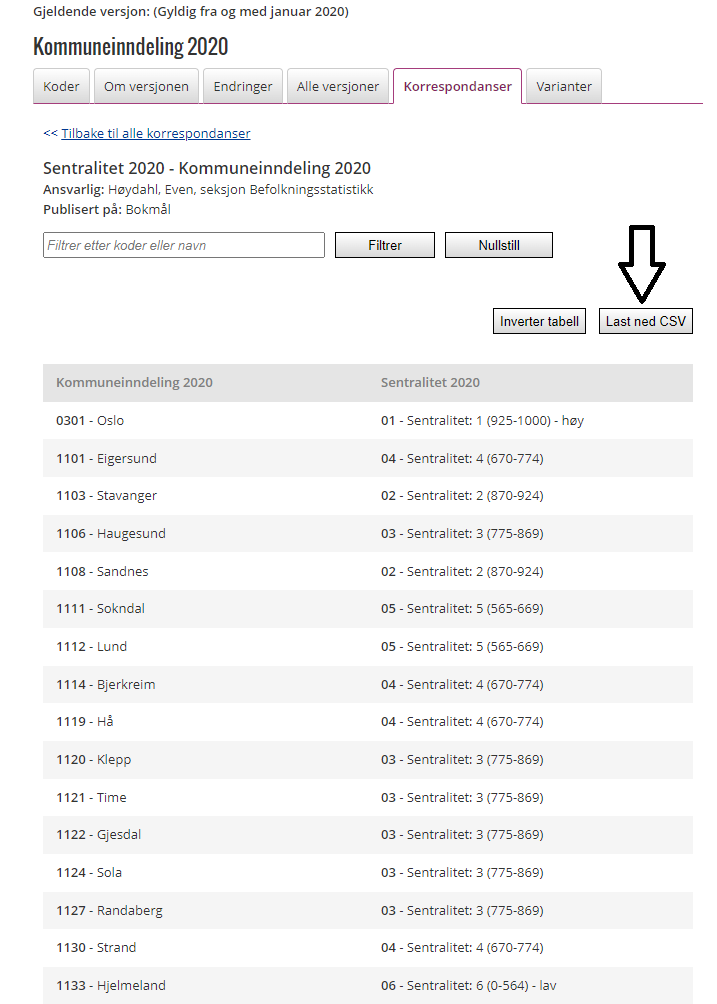Click the Kommuneinndeling 2020 column header
717x1004 pixels.
point(134,383)
